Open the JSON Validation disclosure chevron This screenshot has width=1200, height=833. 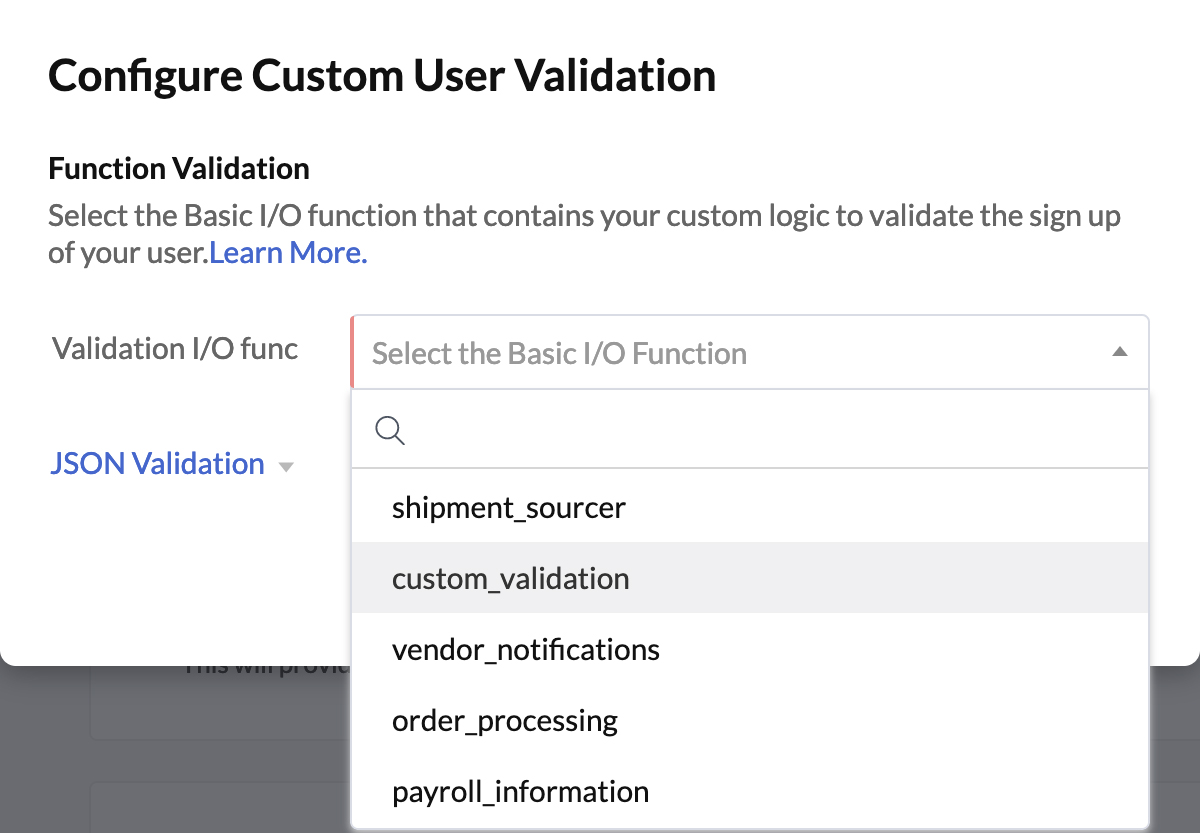coord(286,466)
